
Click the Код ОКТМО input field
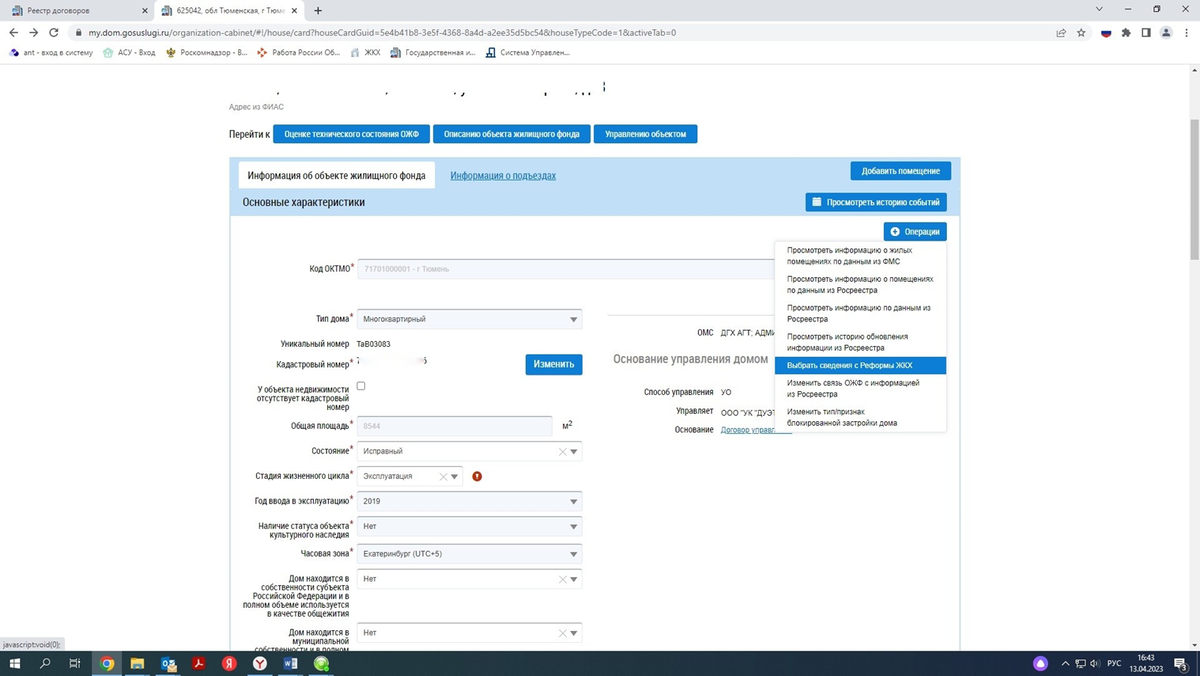click(565, 269)
